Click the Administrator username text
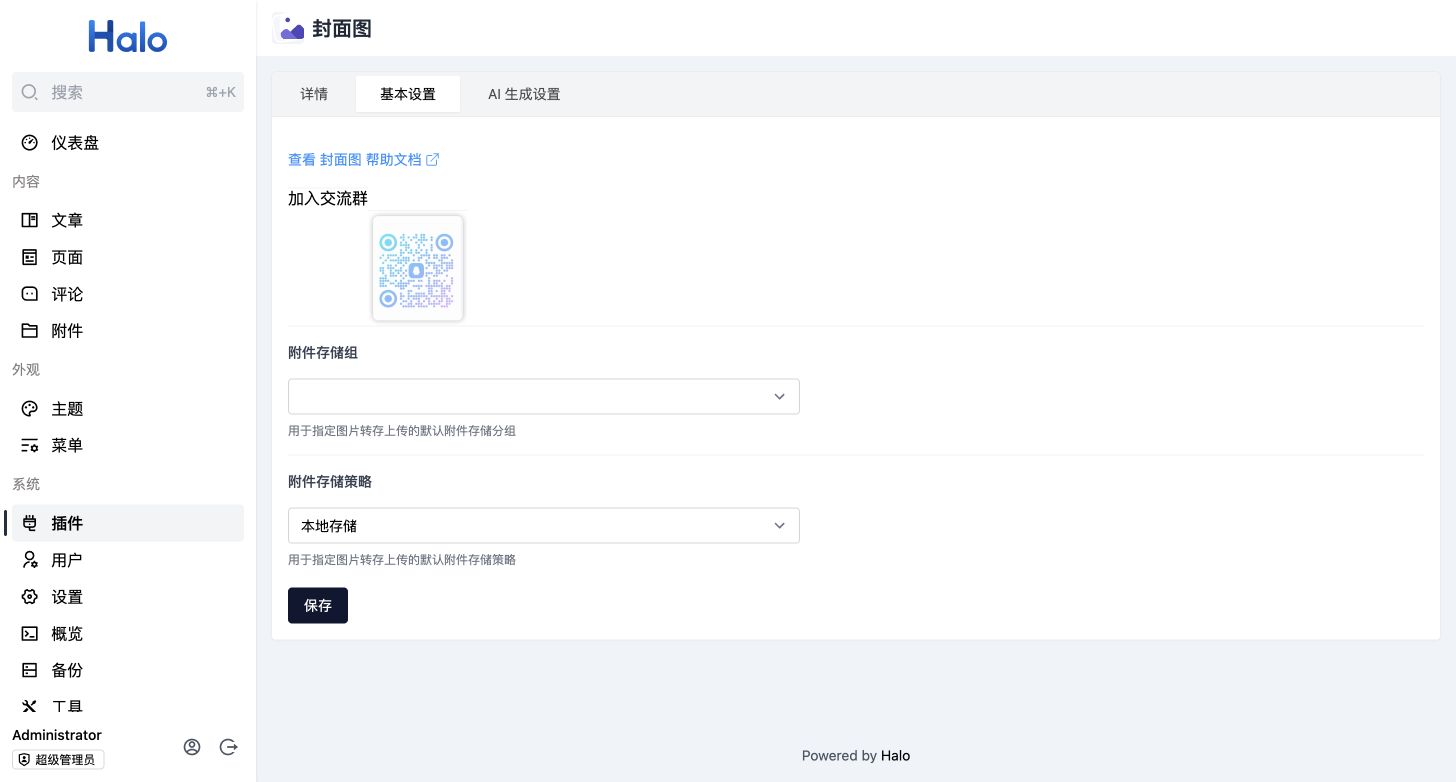 click(57, 735)
